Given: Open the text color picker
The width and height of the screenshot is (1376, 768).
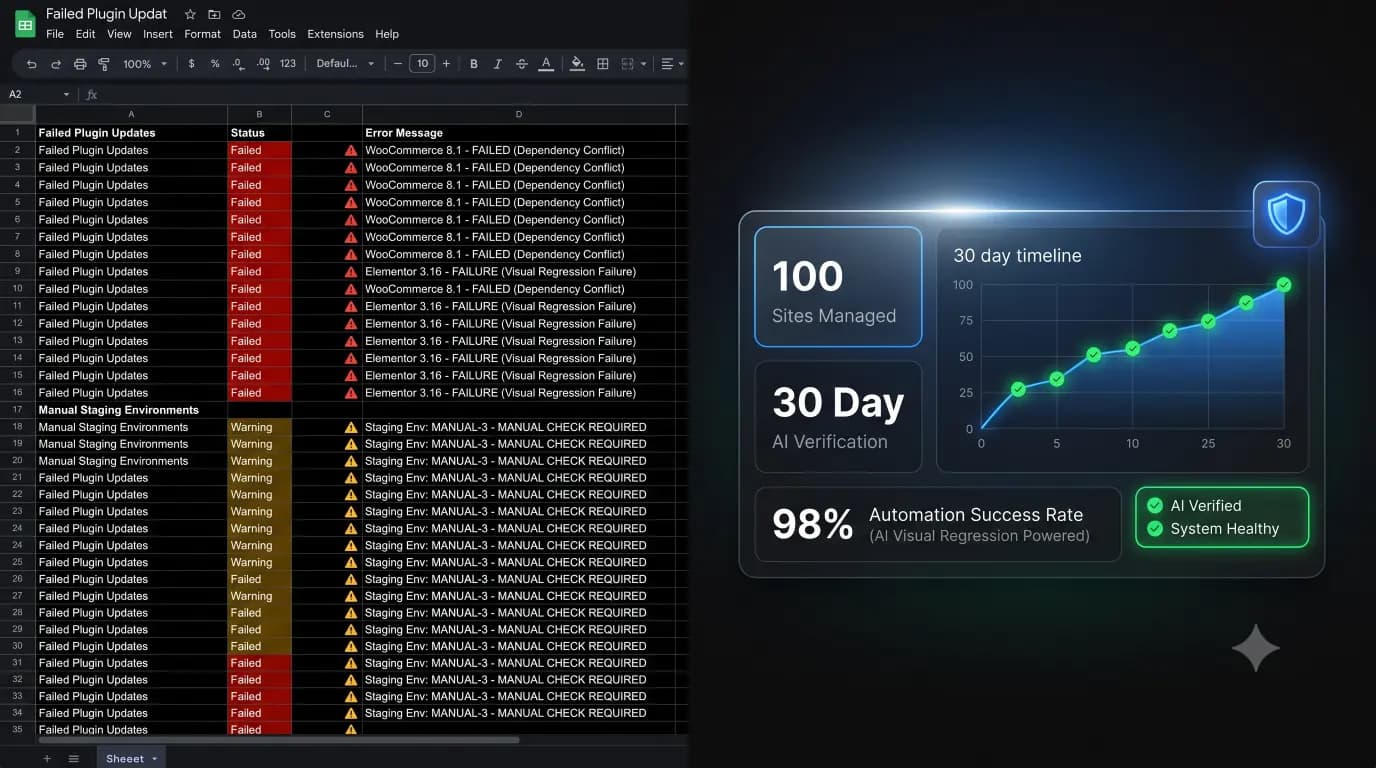Looking at the screenshot, I should 546,64.
